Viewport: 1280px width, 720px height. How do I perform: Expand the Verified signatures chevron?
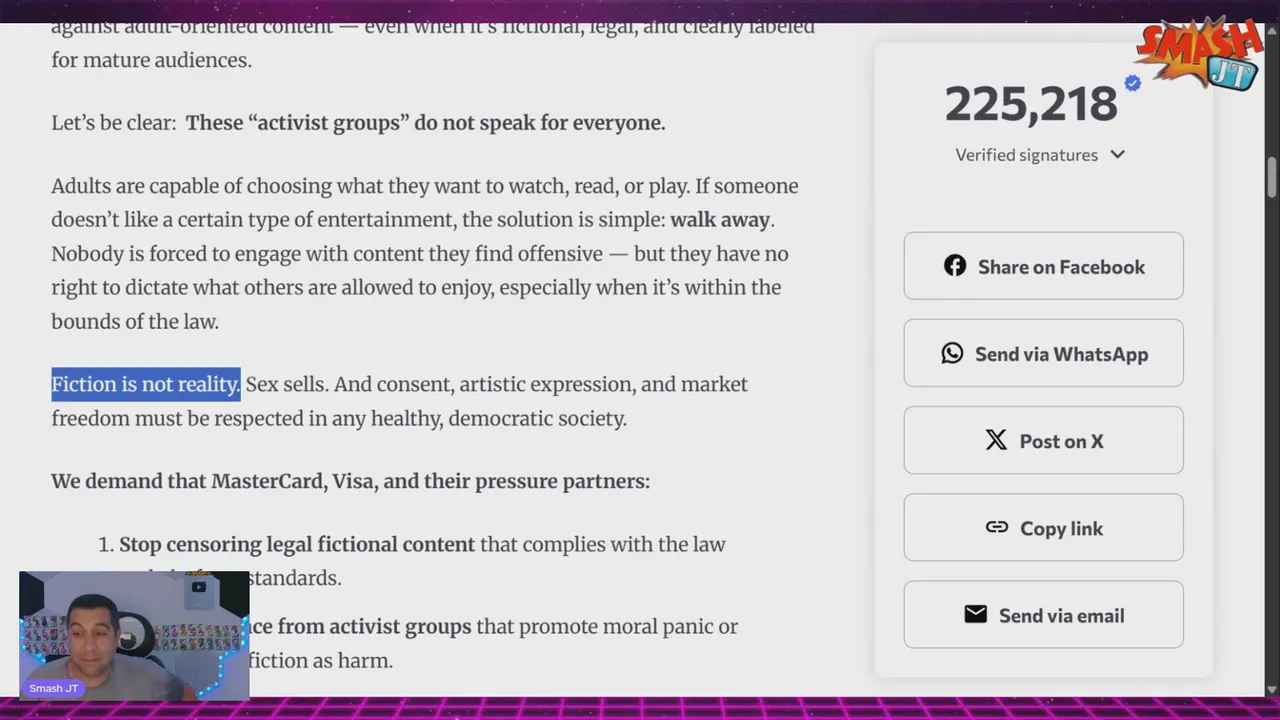pos(1118,154)
